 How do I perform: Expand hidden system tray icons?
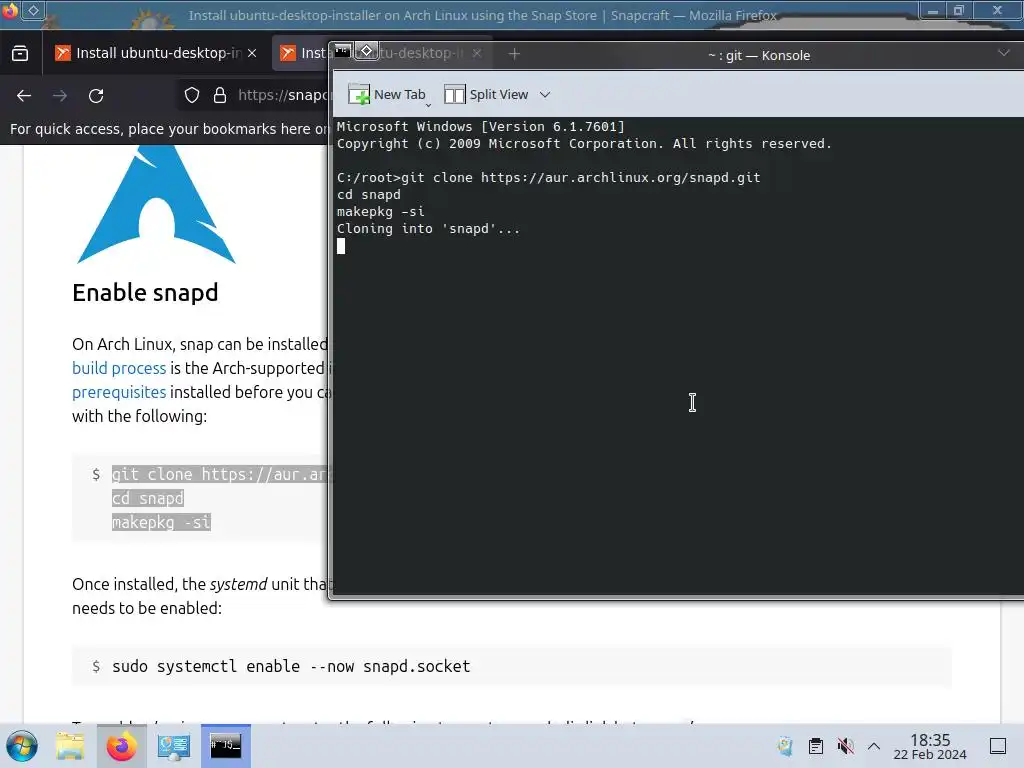click(874, 746)
